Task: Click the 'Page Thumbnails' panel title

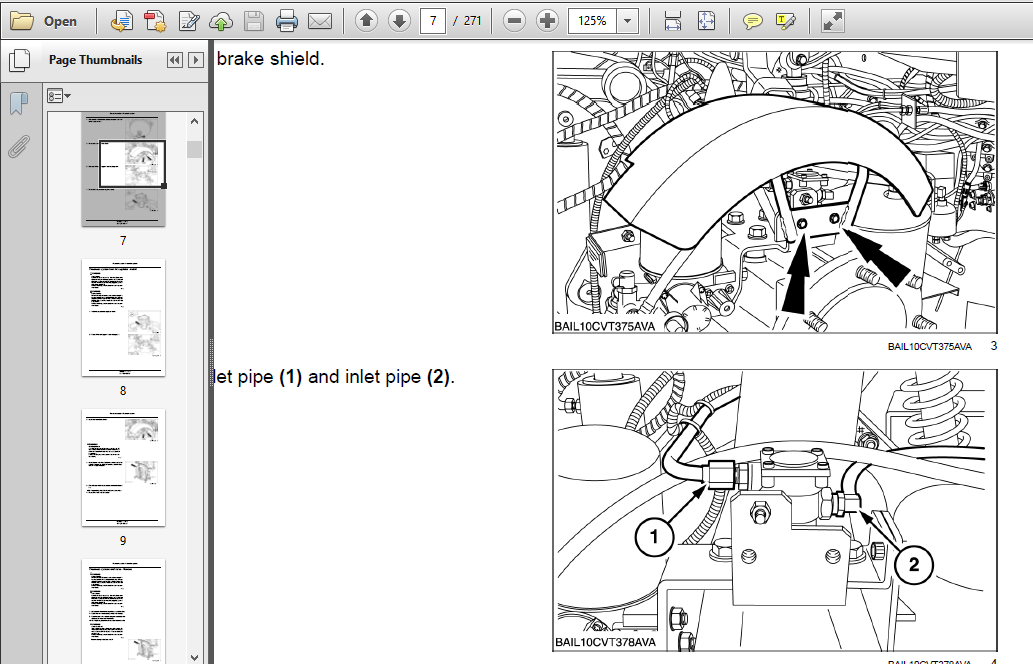Action: pos(96,60)
